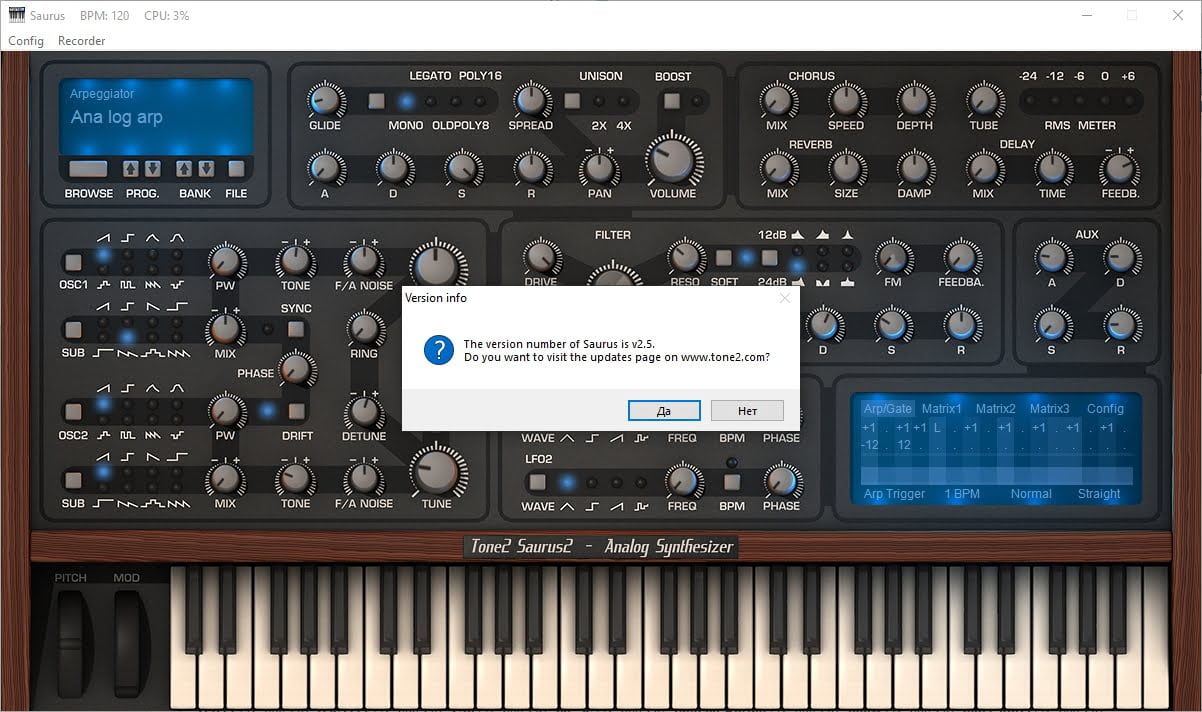This screenshot has width=1202, height=712.
Task: Select the square waveform icon above OSC1 row
Action: [127, 237]
